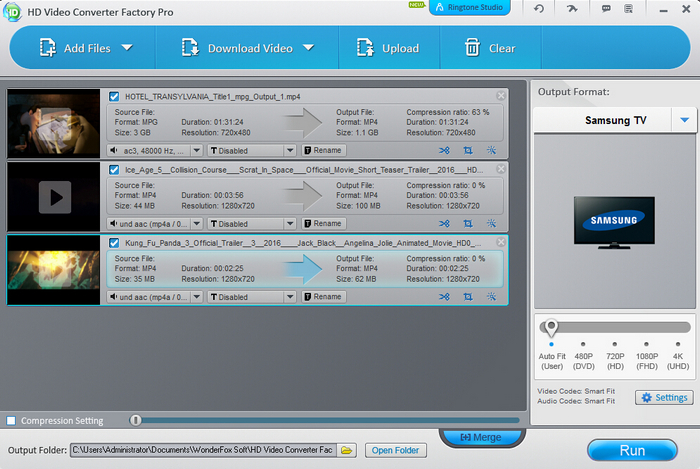Click the audio speaker icon on HOTEL_TRANSYLVANIA row
Screen dimensions: 700x469
pos(114,150)
